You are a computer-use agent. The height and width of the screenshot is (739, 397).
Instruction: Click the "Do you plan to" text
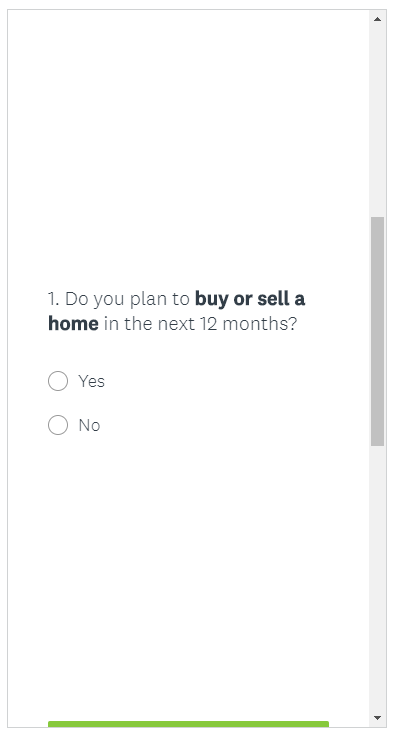point(127,299)
